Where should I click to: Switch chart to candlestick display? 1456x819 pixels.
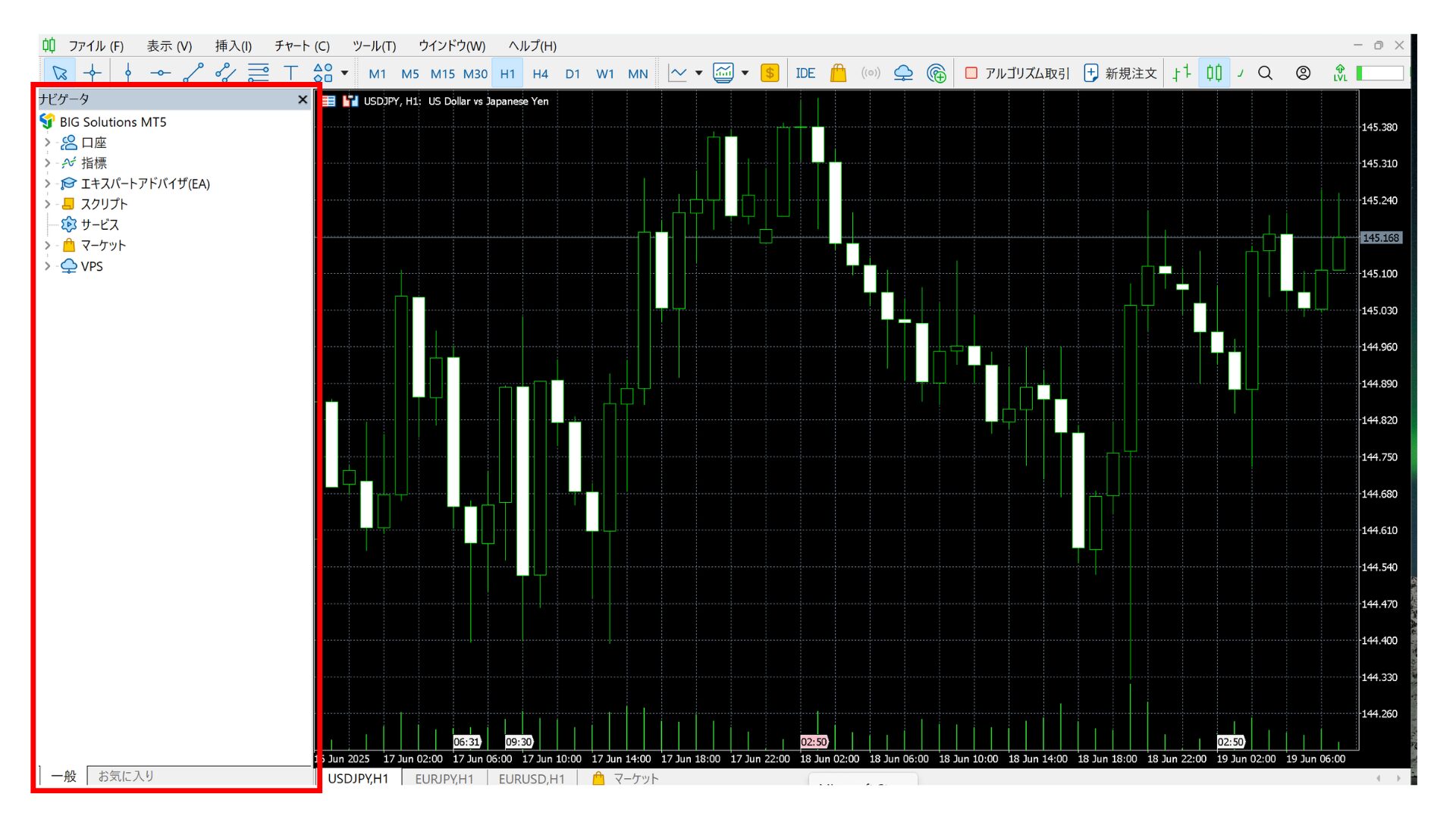pos(1214,73)
